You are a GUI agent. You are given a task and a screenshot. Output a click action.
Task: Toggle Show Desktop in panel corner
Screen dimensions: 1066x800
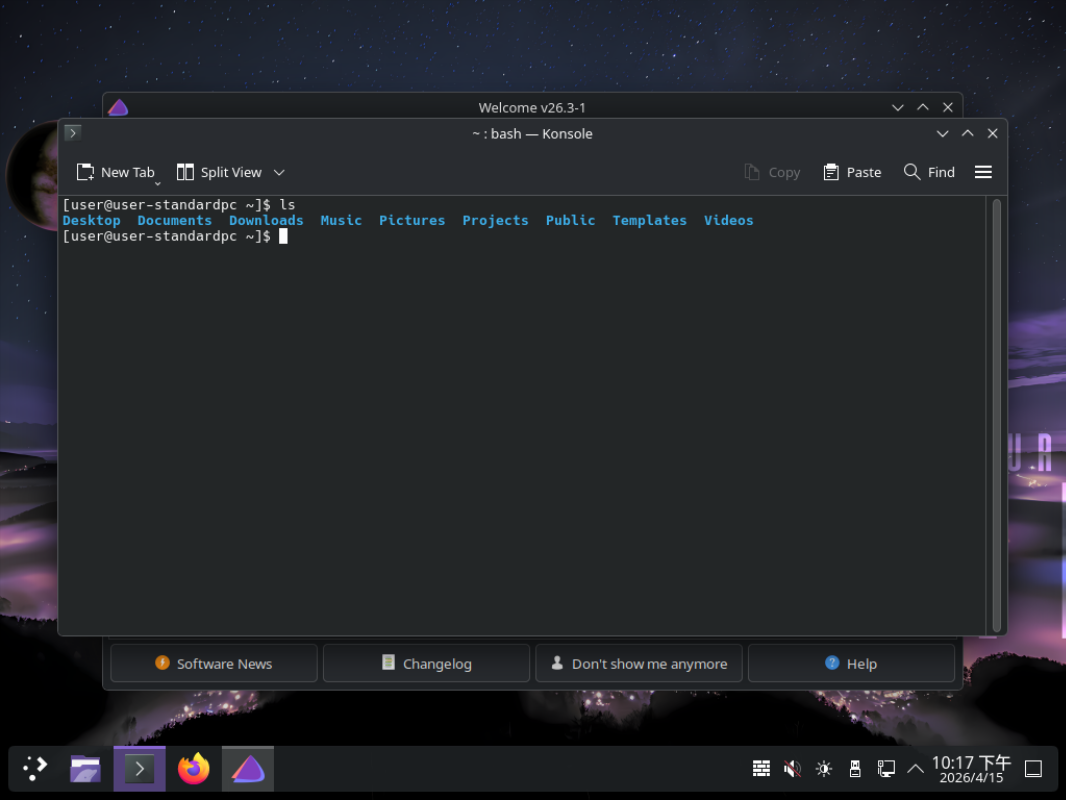(x=1034, y=768)
